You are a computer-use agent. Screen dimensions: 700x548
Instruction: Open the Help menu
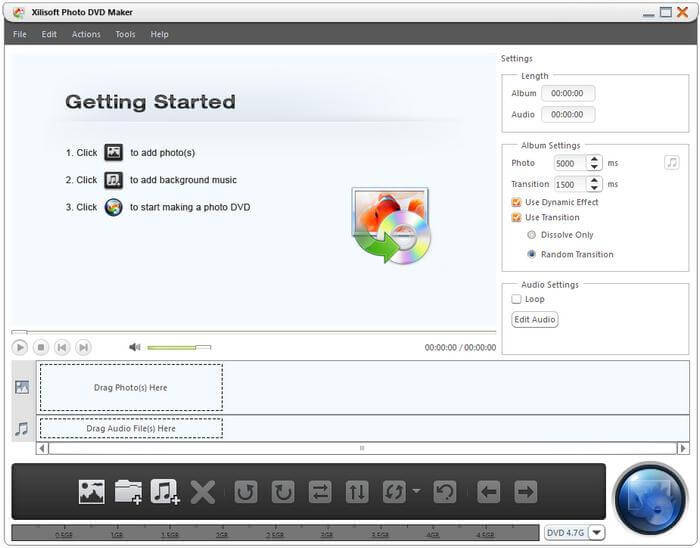click(x=159, y=34)
